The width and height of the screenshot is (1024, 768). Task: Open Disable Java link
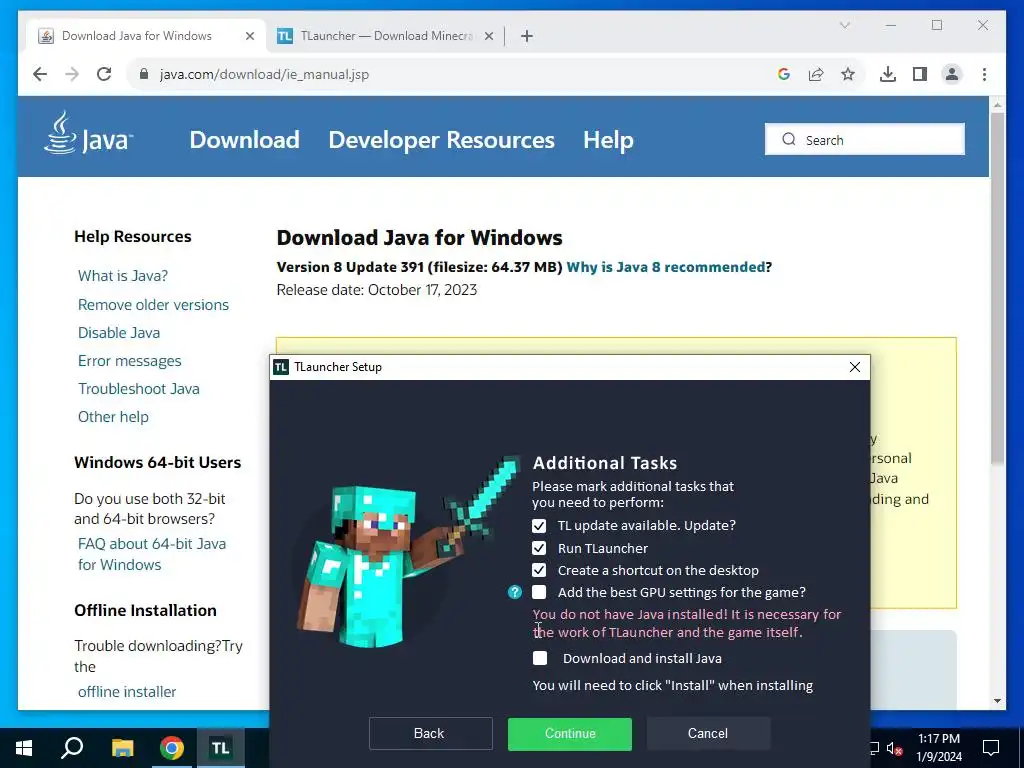pos(119,333)
